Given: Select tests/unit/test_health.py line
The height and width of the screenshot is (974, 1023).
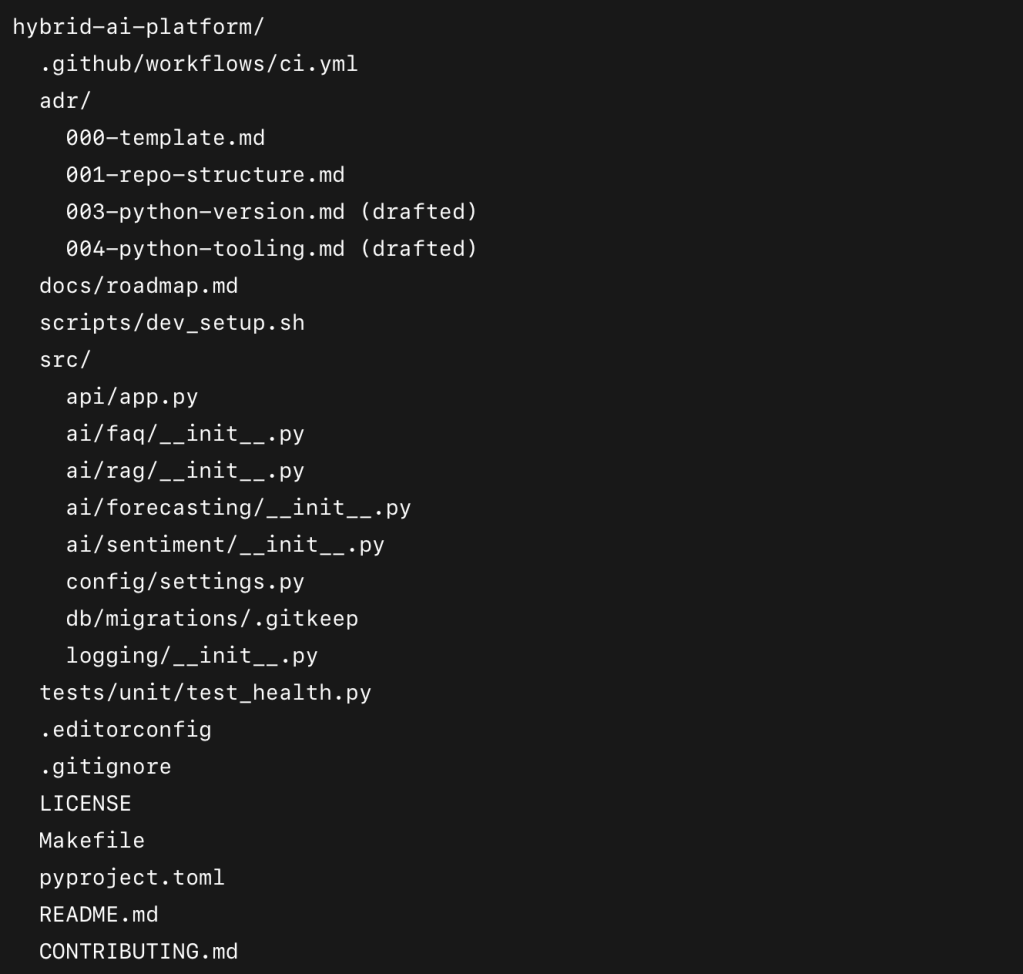Looking at the screenshot, I should pyautogui.click(x=205, y=692).
